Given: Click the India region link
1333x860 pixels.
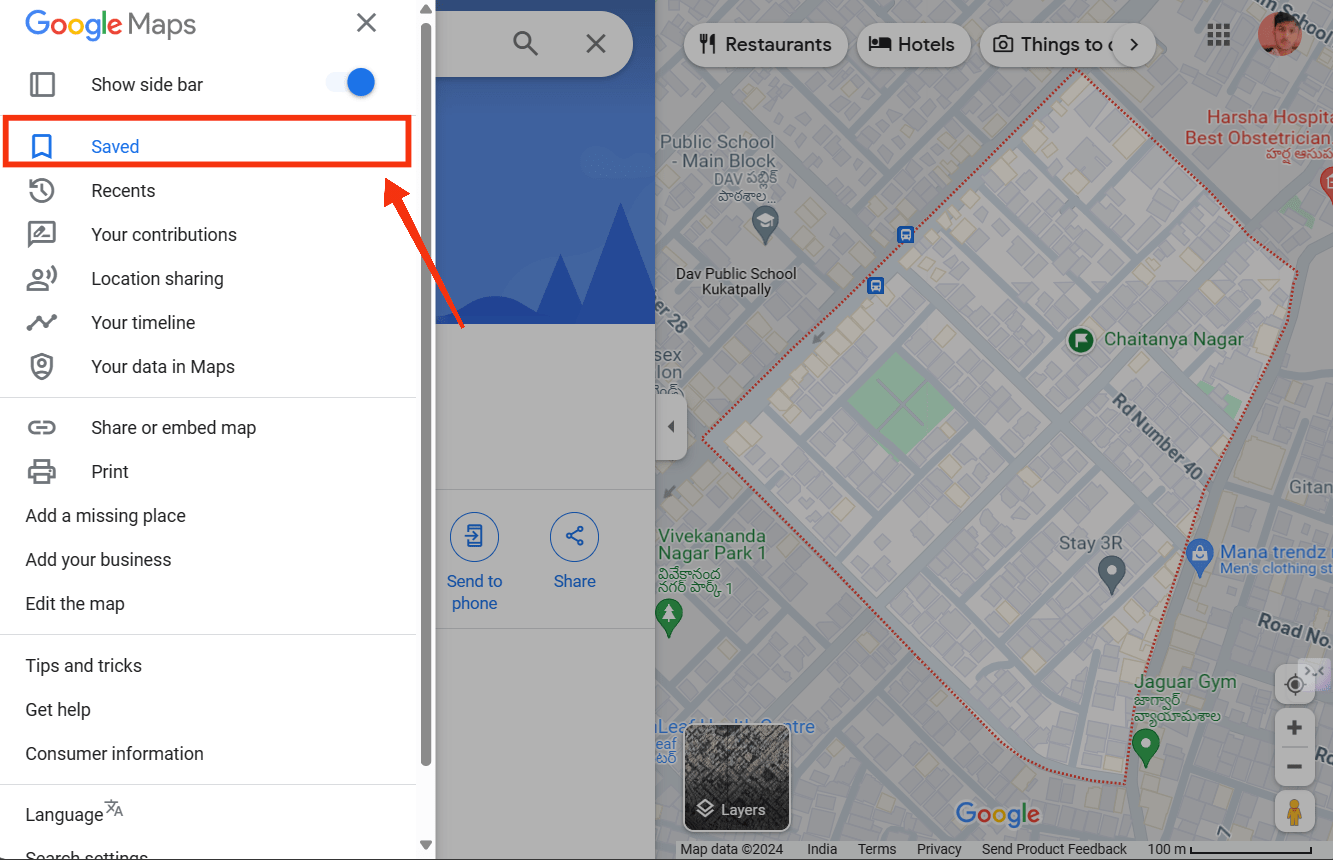Looking at the screenshot, I should point(822,849).
